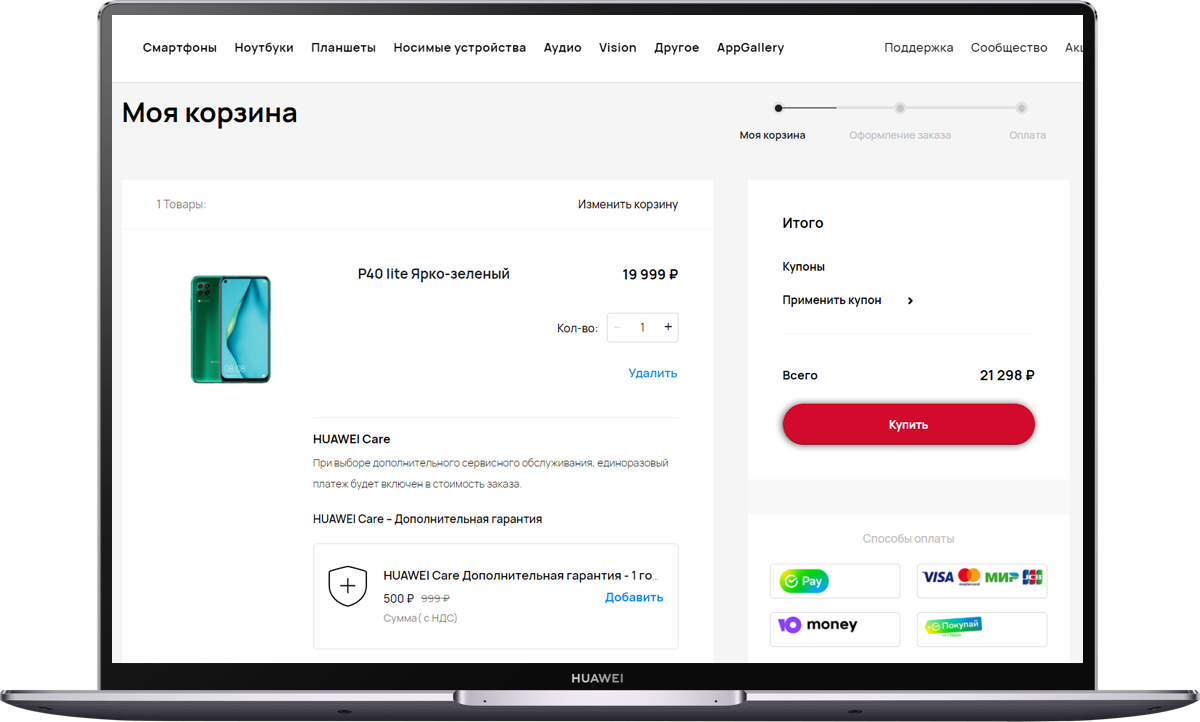Open the Поддержка link
The image size is (1200, 722).
click(919, 48)
